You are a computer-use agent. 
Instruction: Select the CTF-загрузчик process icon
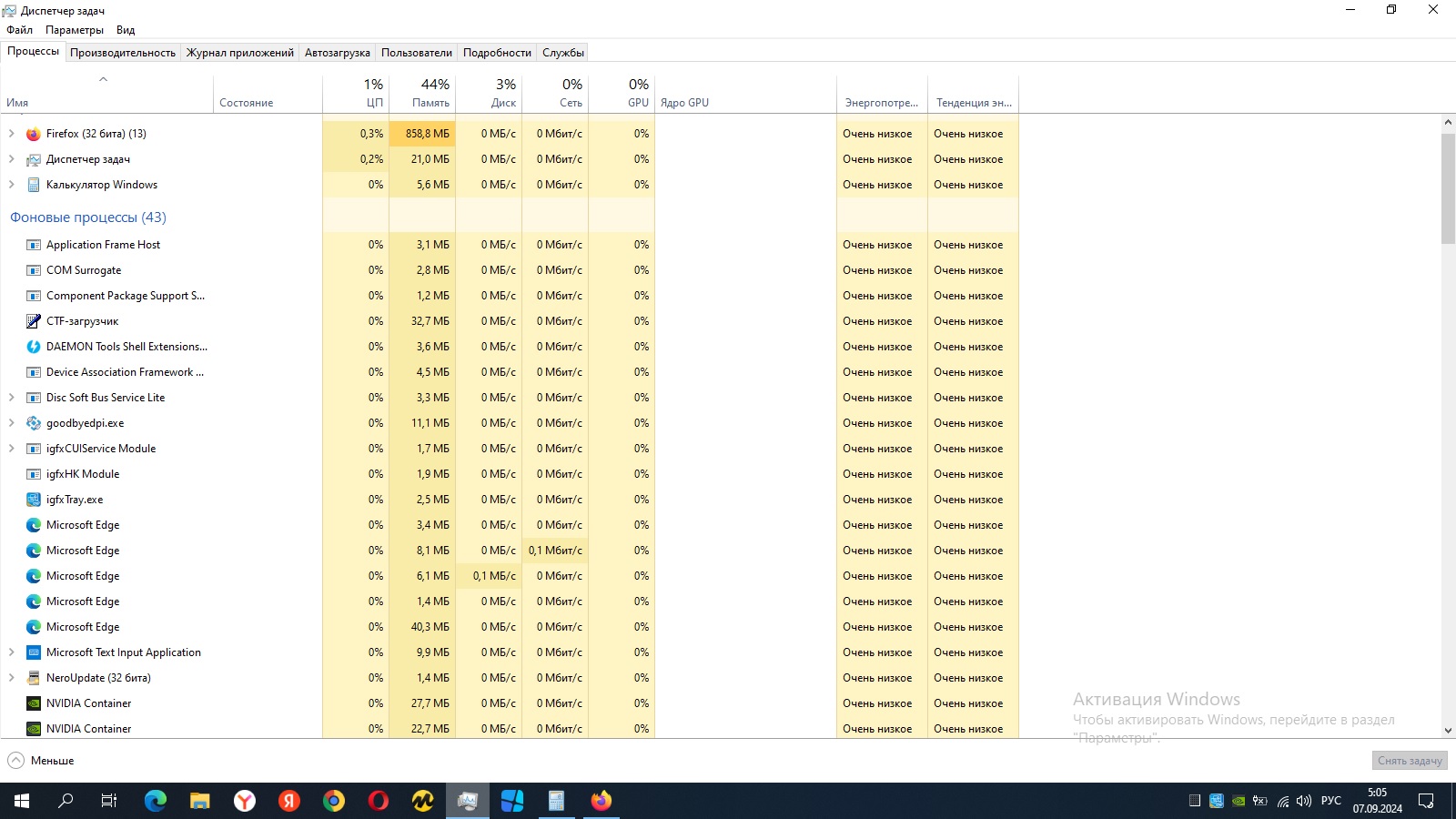[x=34, y=321]
